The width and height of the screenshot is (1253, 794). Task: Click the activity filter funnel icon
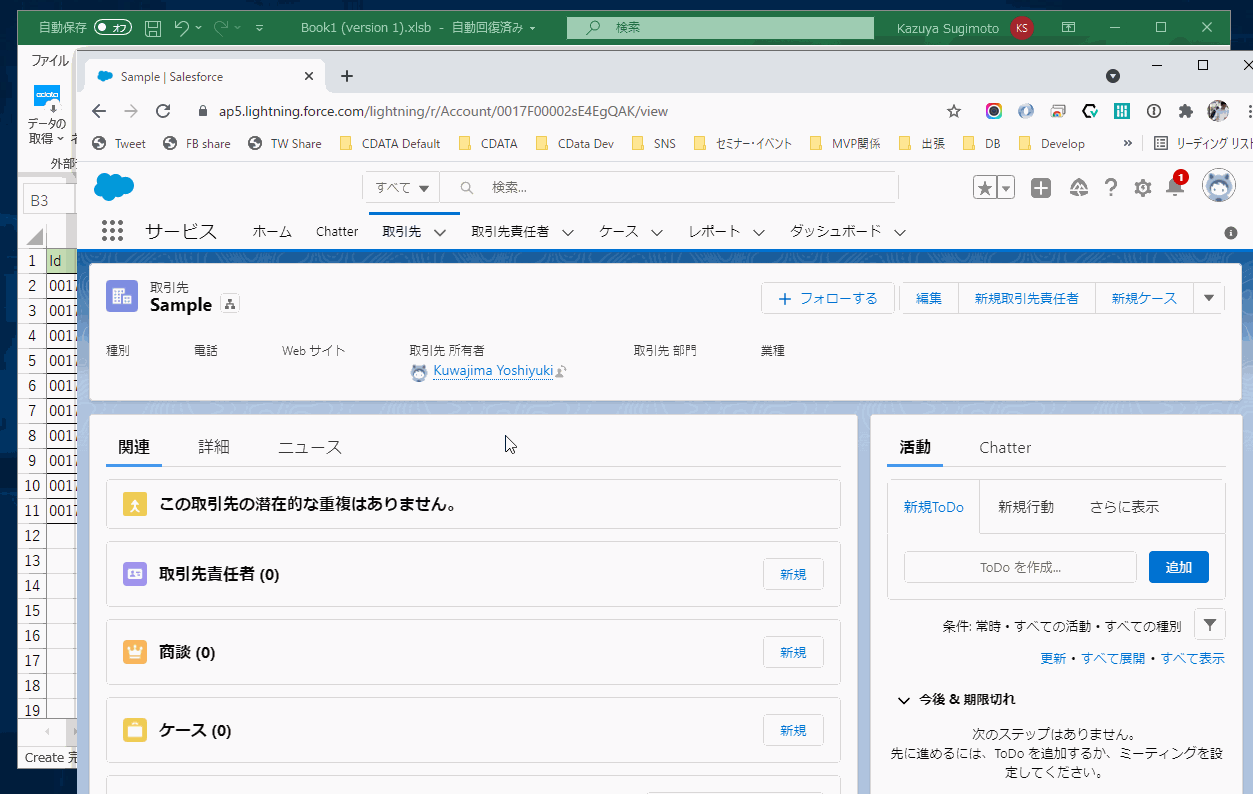1210,625
